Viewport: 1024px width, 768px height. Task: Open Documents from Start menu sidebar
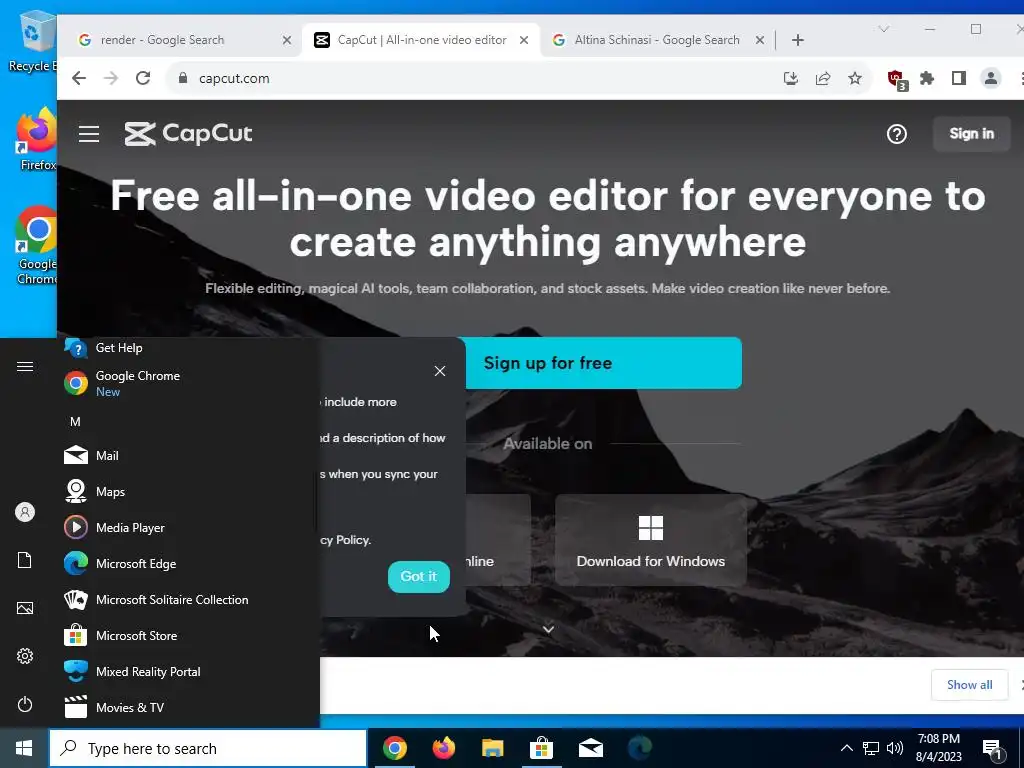[25, 560]
